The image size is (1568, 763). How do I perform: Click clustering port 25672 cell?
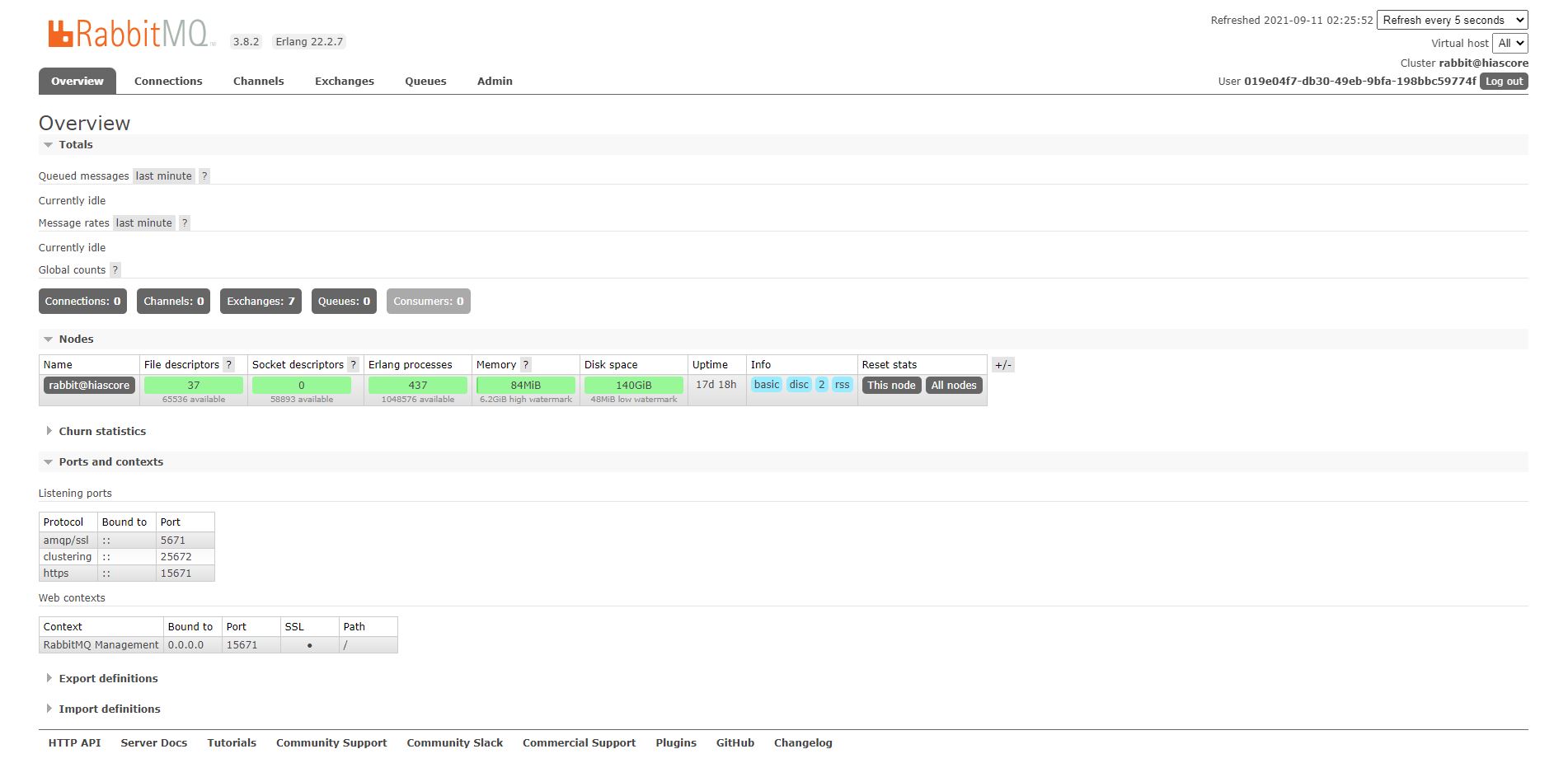(x=185, y=556)
